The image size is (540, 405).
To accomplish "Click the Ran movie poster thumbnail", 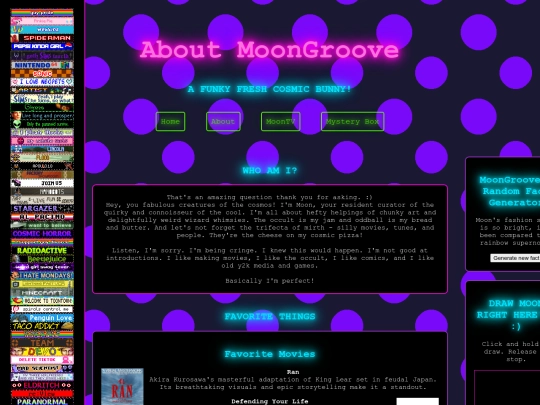I will click(x=122, y=387).
